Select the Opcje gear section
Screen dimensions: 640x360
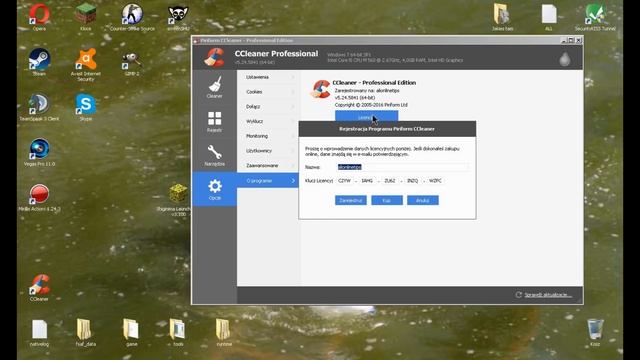point(214,189)
